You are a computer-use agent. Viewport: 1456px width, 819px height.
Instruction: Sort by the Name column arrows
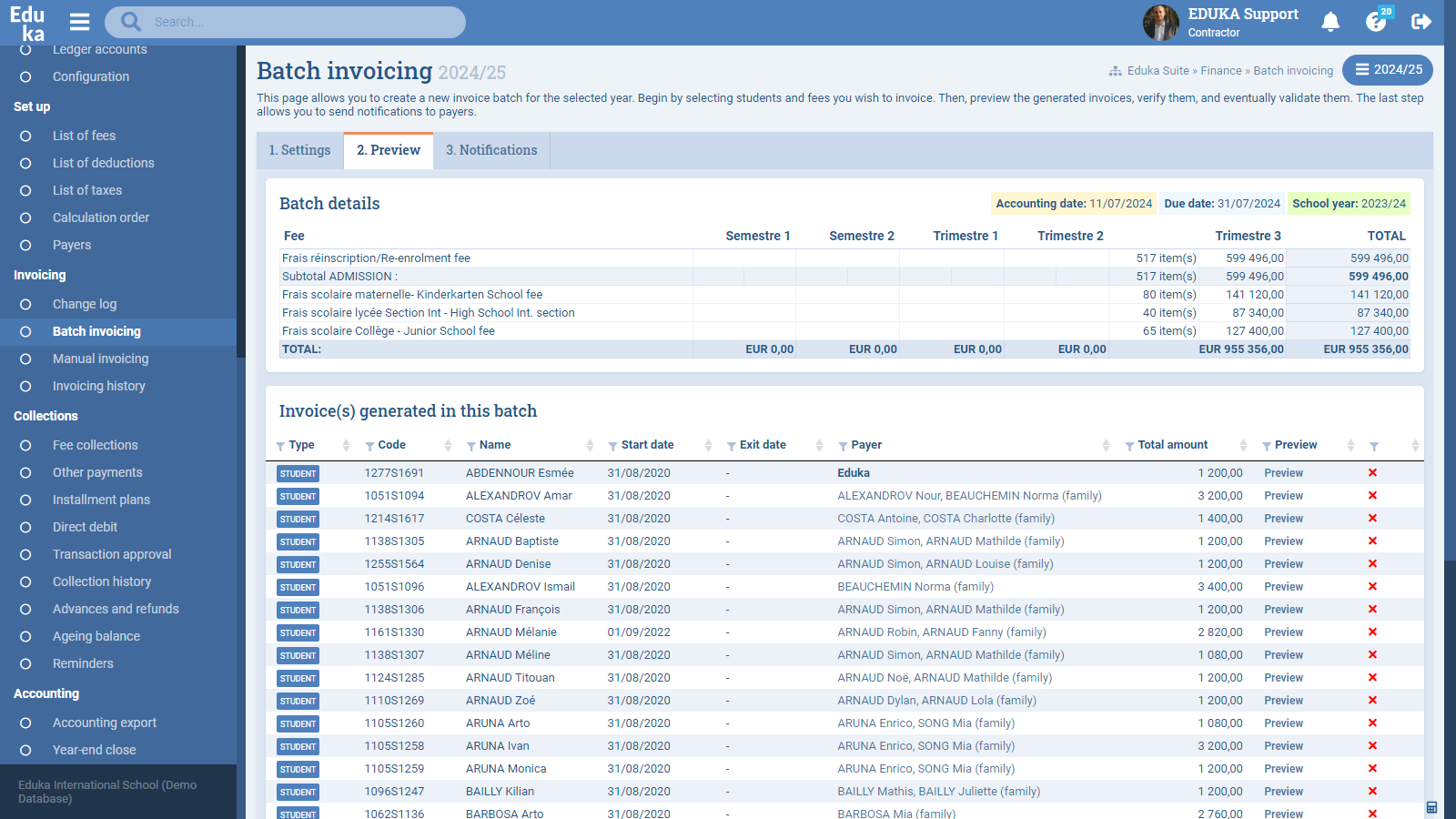point(590,445)
